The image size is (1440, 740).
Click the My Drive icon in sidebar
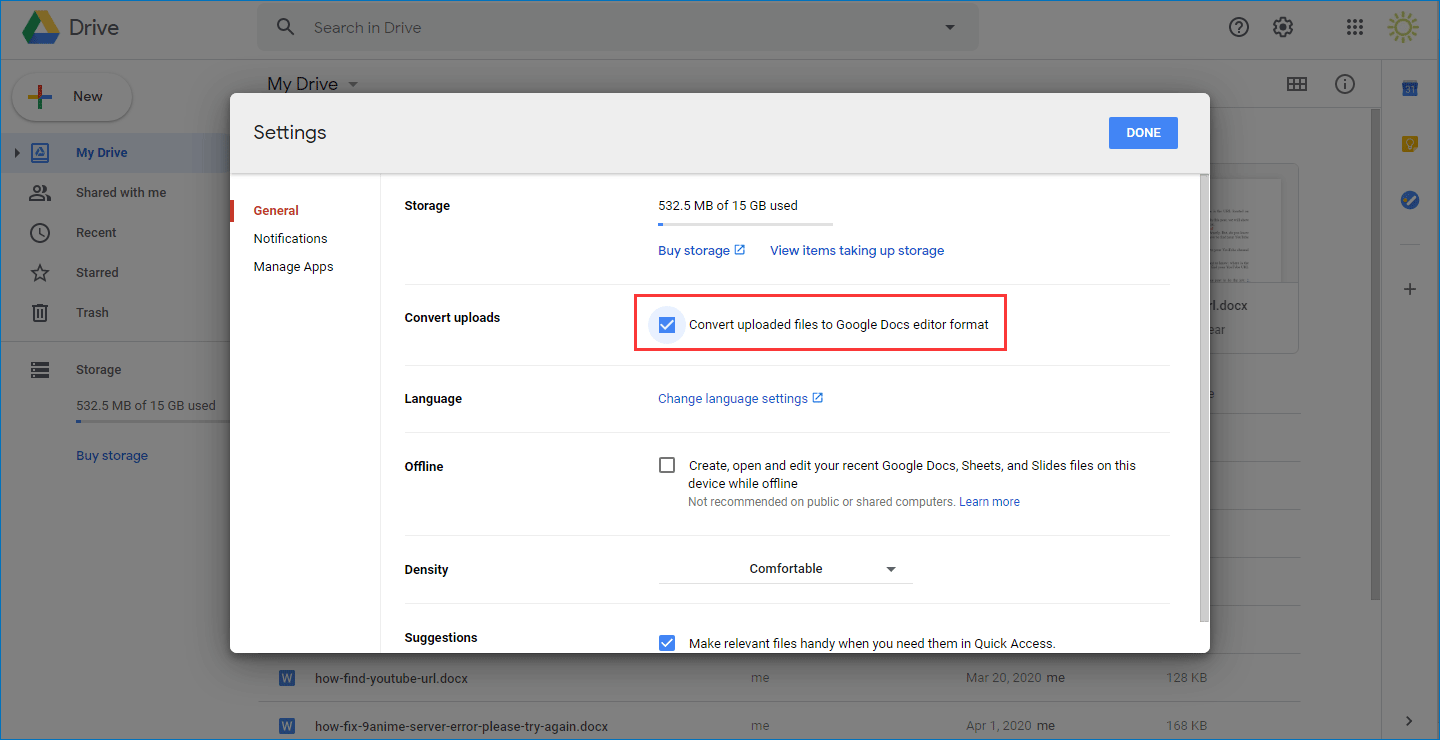click(x=40, y=153)
